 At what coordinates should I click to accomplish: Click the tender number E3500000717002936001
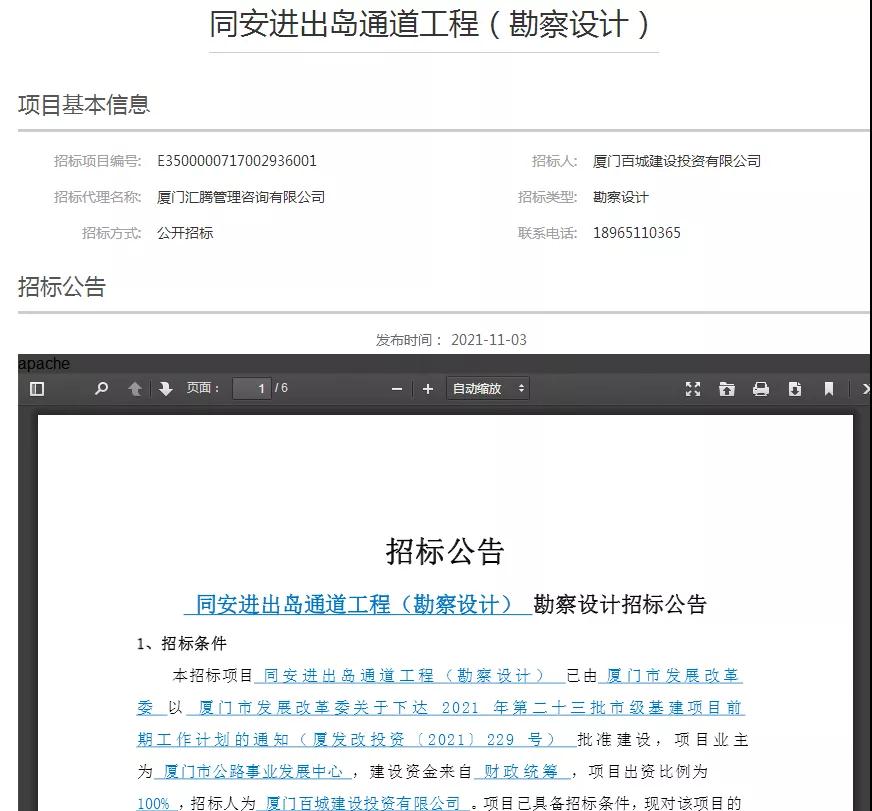[x=237, y=161]
